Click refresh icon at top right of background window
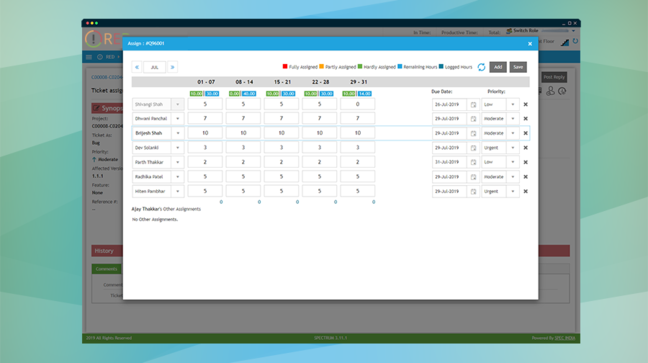The image size is (648, 363). 575,41
